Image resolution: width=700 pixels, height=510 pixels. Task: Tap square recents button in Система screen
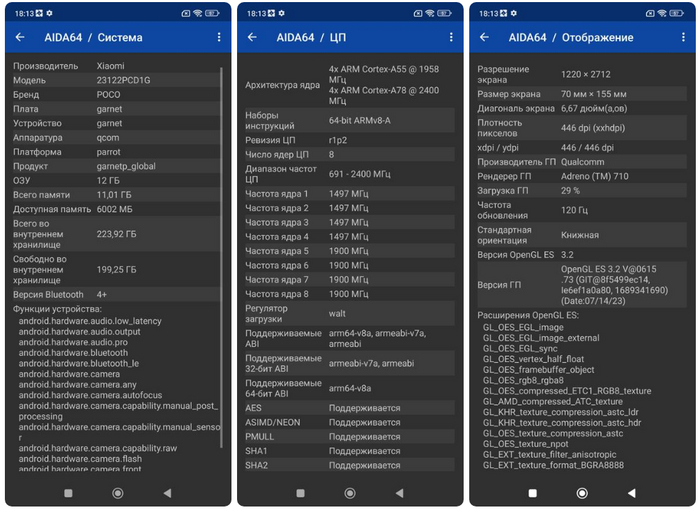tap(68, 493)
